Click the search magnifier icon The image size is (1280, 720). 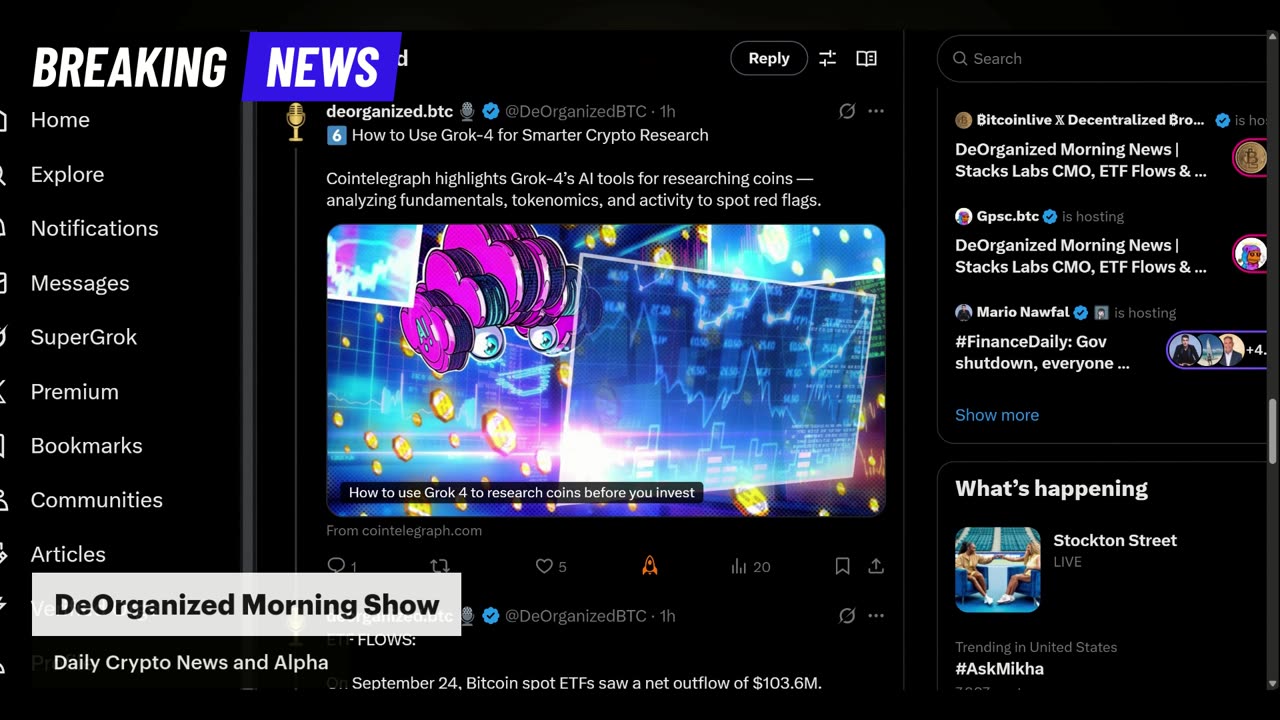click(960, 59)
